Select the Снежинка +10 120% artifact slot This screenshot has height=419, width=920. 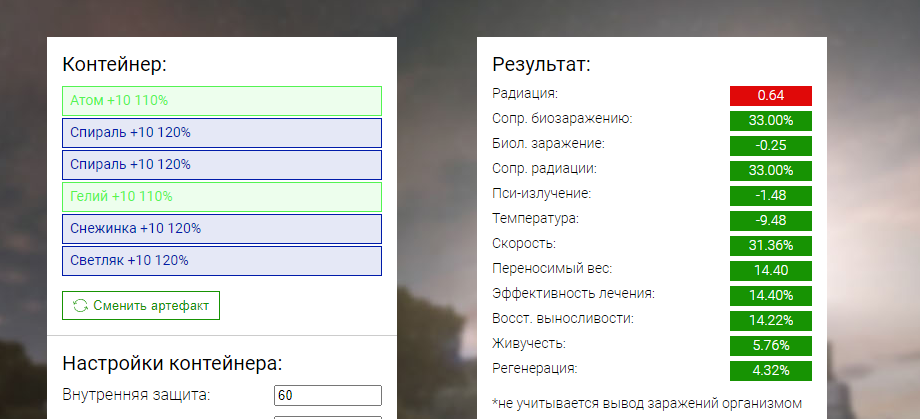point(222,229)
